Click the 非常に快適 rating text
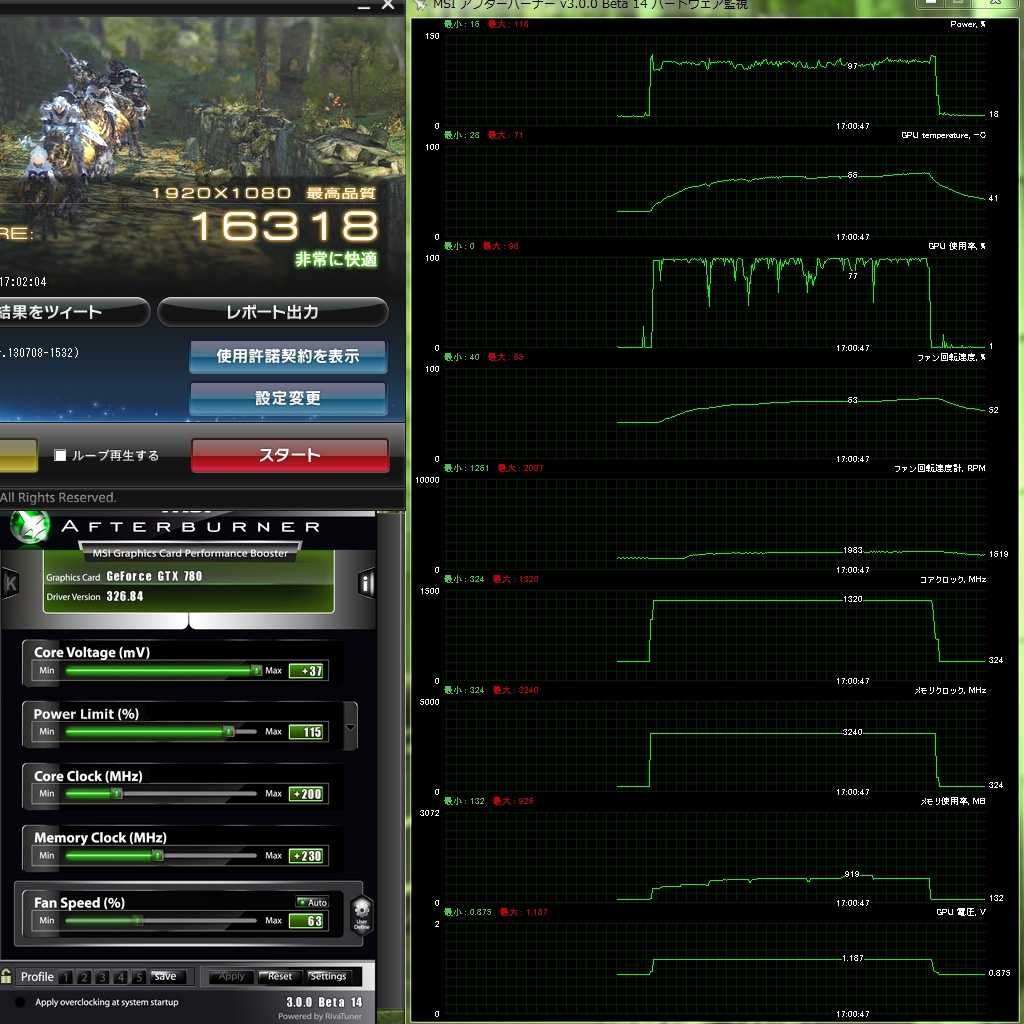Viewport: 1024px width, 1024px height. tap(336, 259)
